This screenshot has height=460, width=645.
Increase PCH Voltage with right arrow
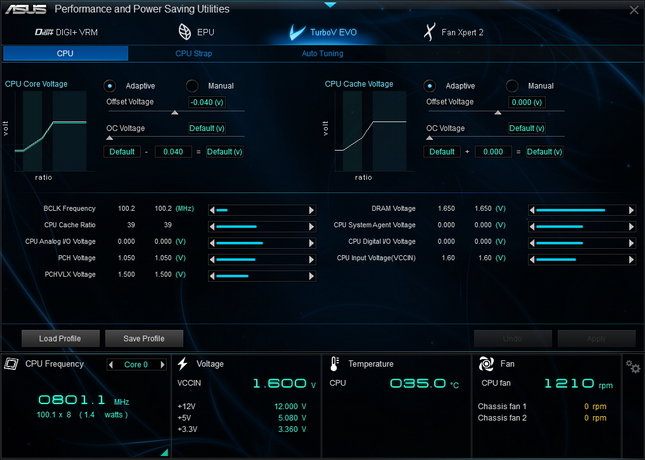tap(311, 260)
